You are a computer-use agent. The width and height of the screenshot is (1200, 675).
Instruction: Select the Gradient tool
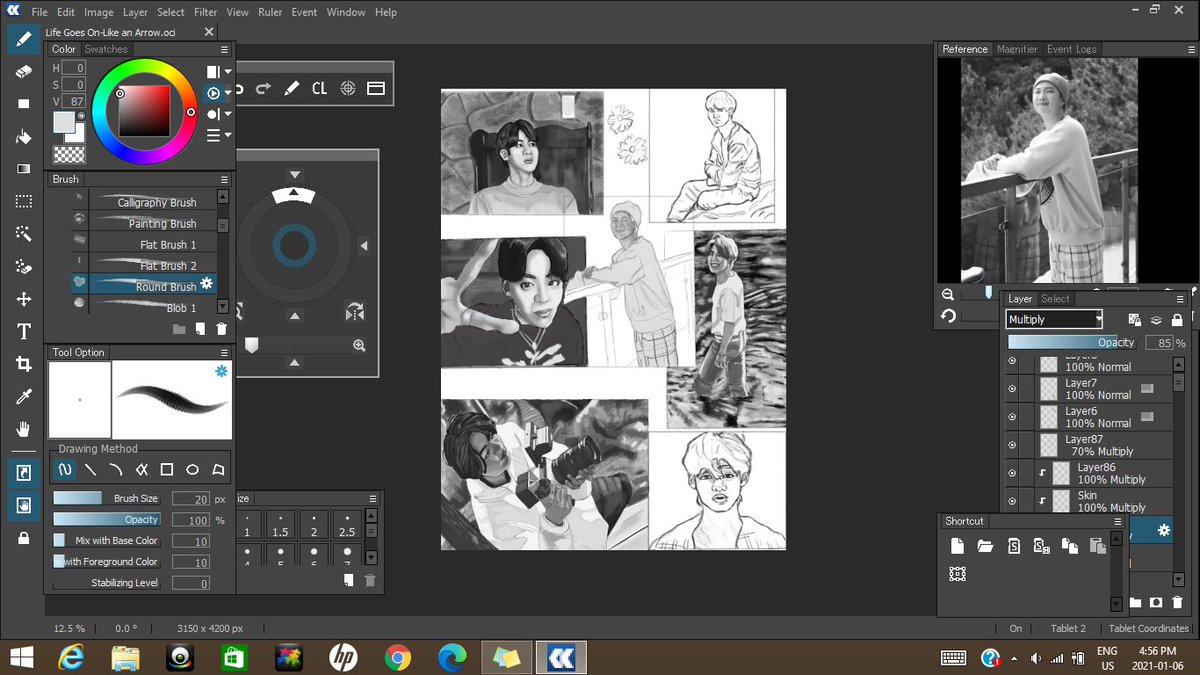tap(23, 169)
